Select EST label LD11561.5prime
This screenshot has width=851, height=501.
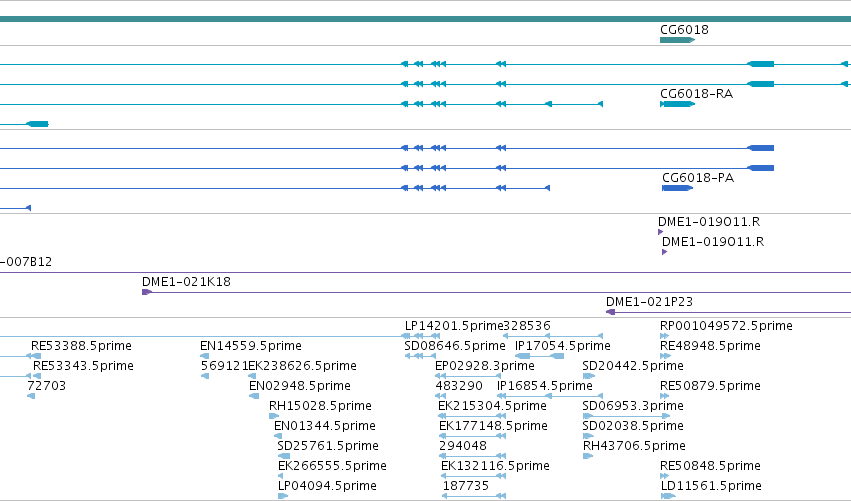pyautogui.click(x=711, y=486)
